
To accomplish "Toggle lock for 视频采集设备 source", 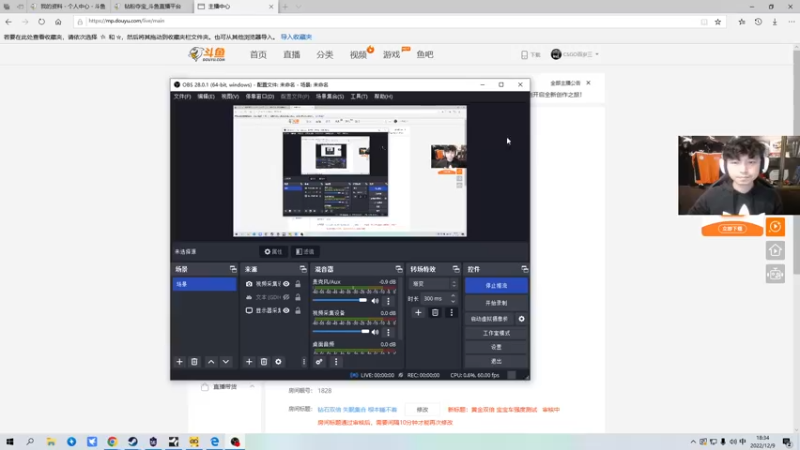I will click(298, 284).
